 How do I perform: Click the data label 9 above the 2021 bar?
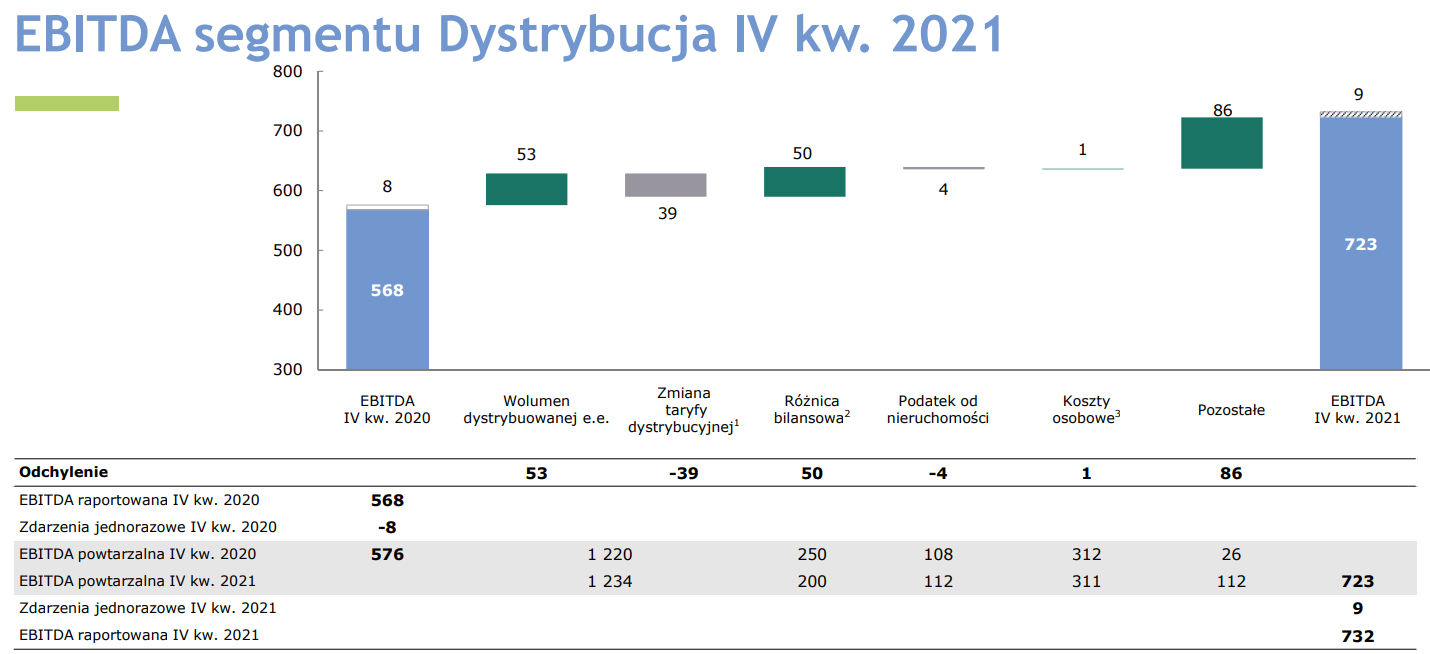click(x=1358, y=95)
